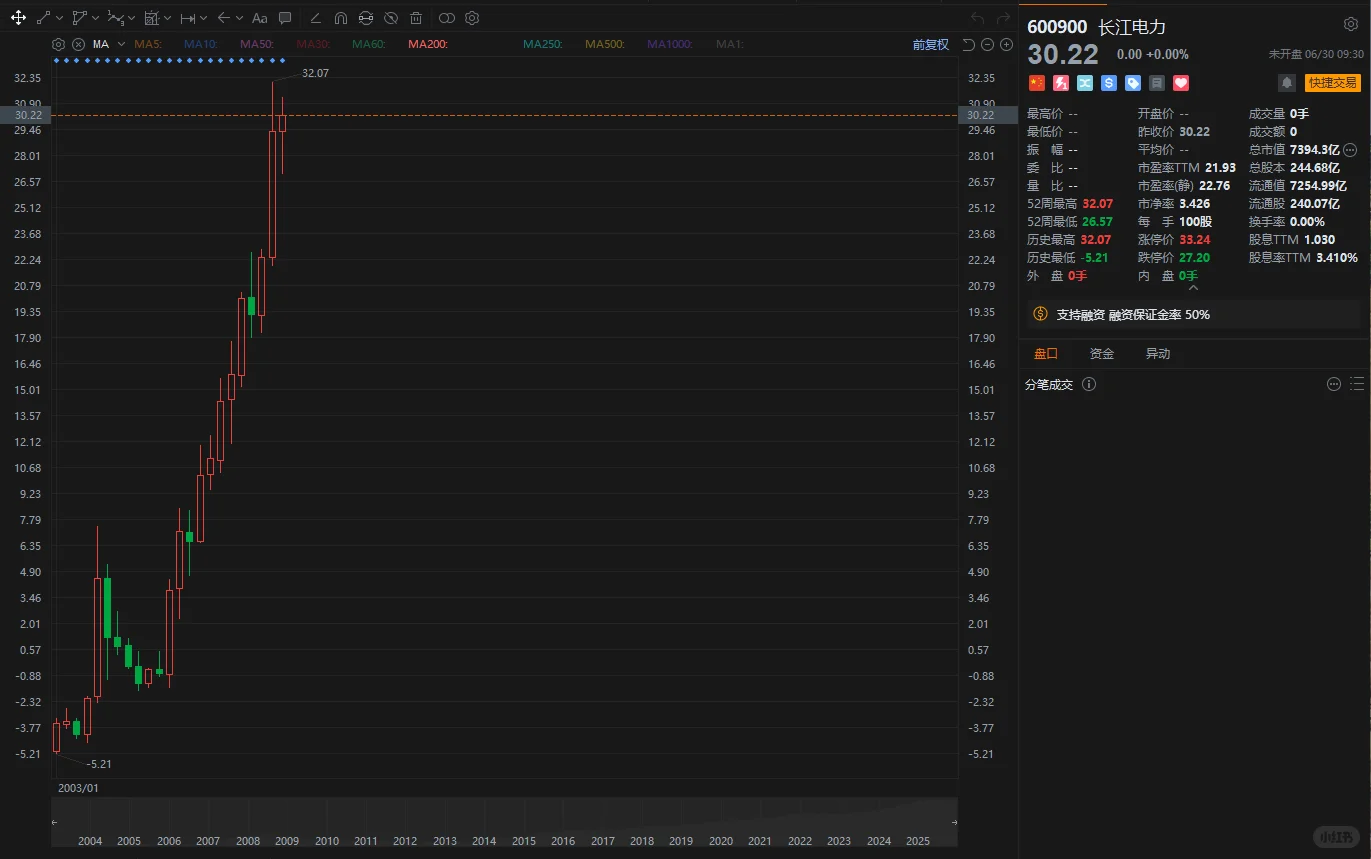Toggle the red heart favorite icon
Viewport: 1371px width, 859px height.
(1180, 83)
